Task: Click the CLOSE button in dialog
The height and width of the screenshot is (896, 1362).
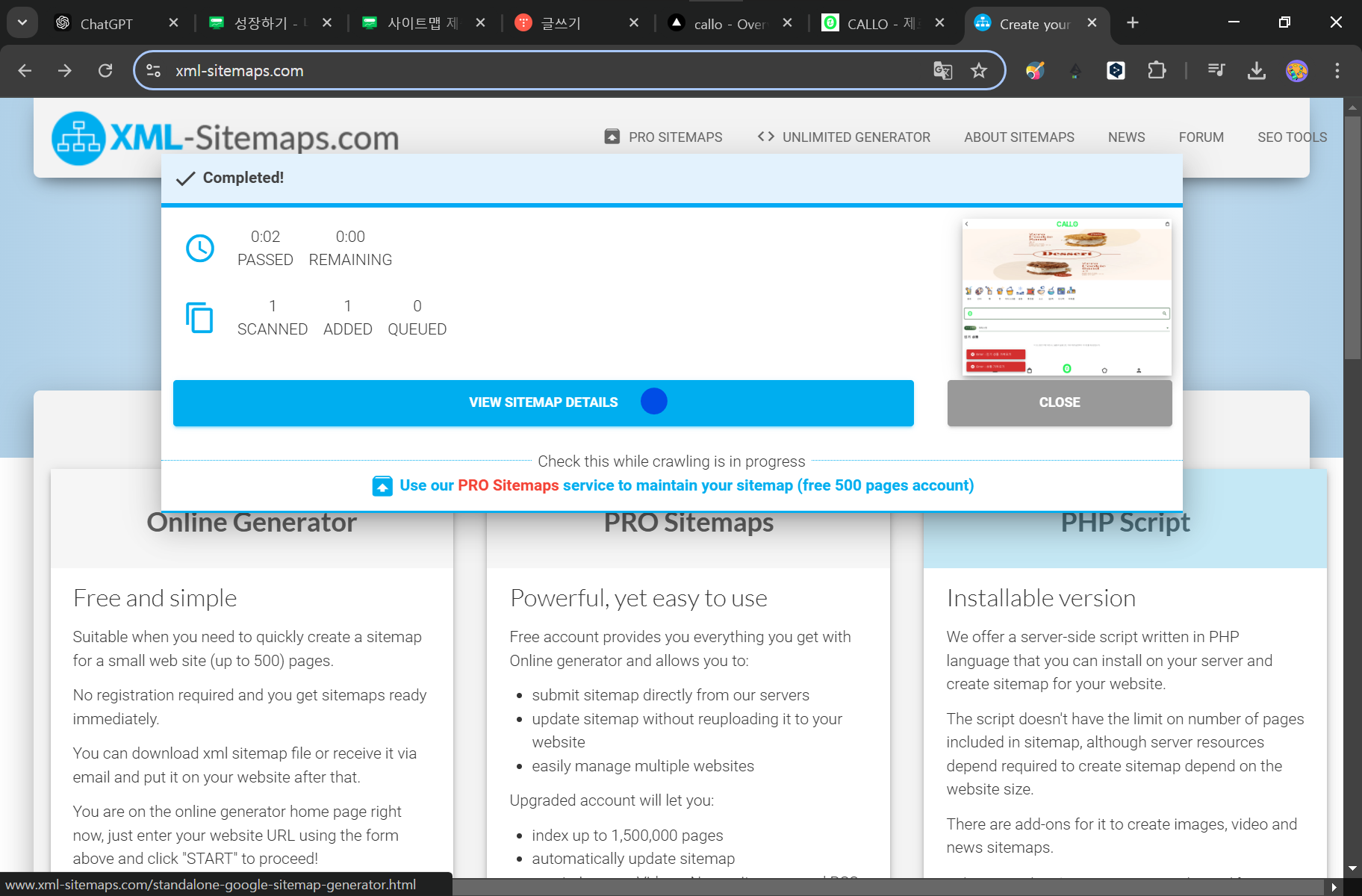Action: tap(1059, 402)
